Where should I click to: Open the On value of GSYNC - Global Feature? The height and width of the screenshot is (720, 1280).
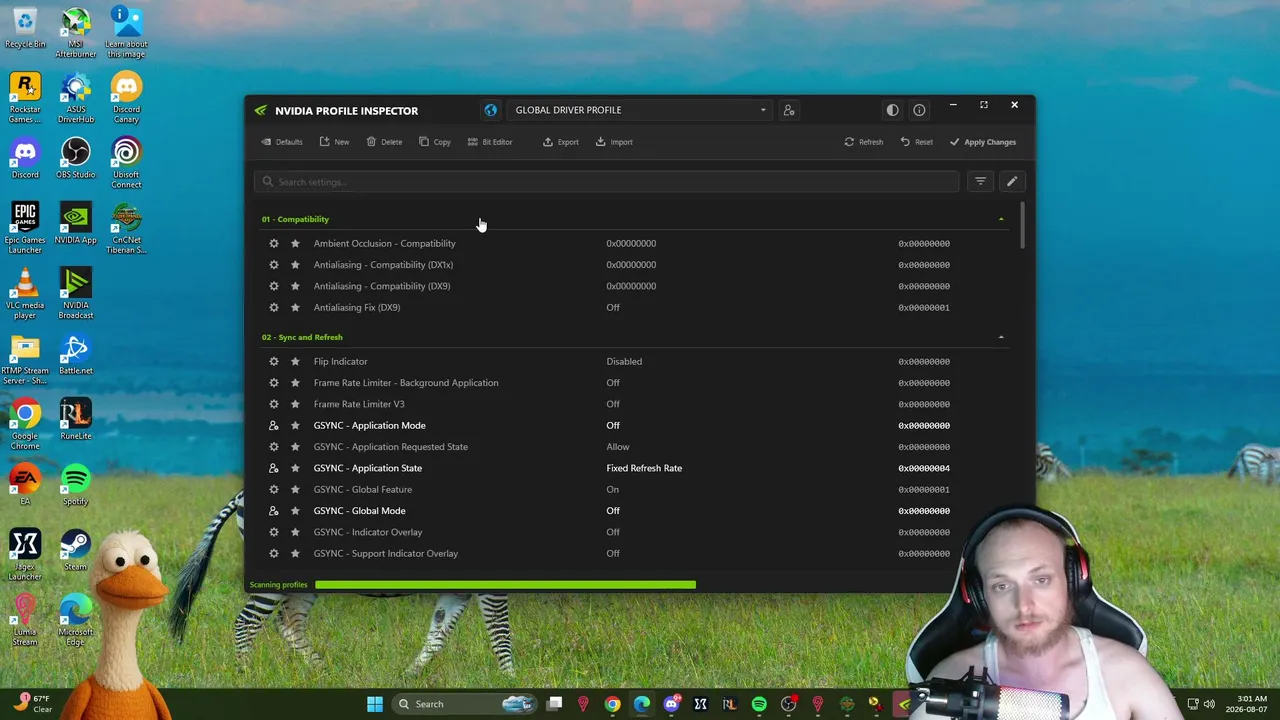(x=612, y=490)
